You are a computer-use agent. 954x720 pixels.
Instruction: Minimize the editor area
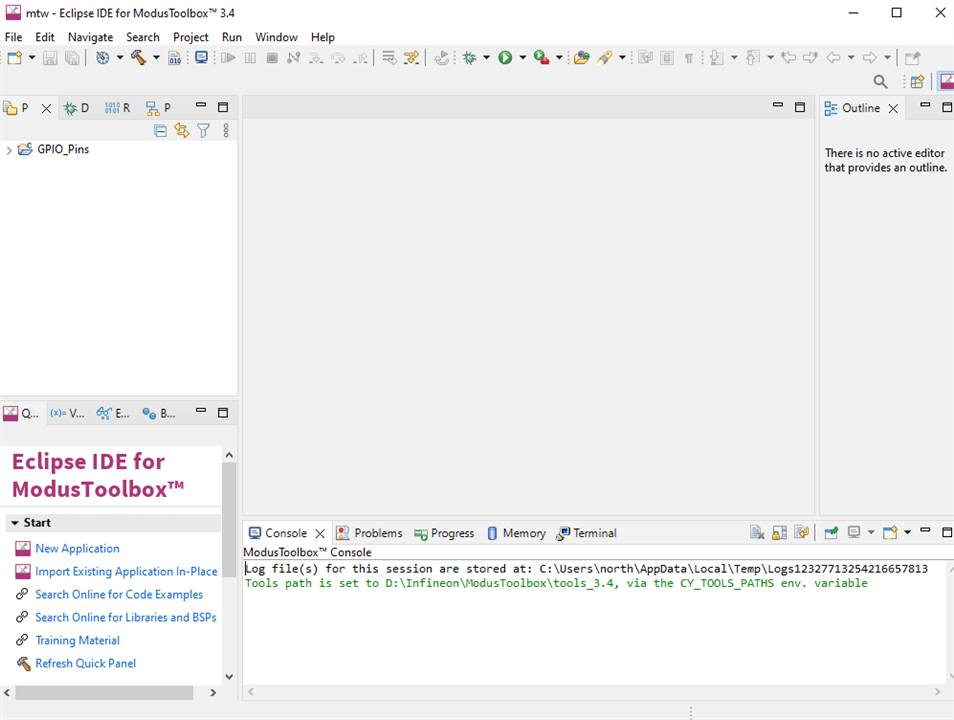tap(778, 106)
